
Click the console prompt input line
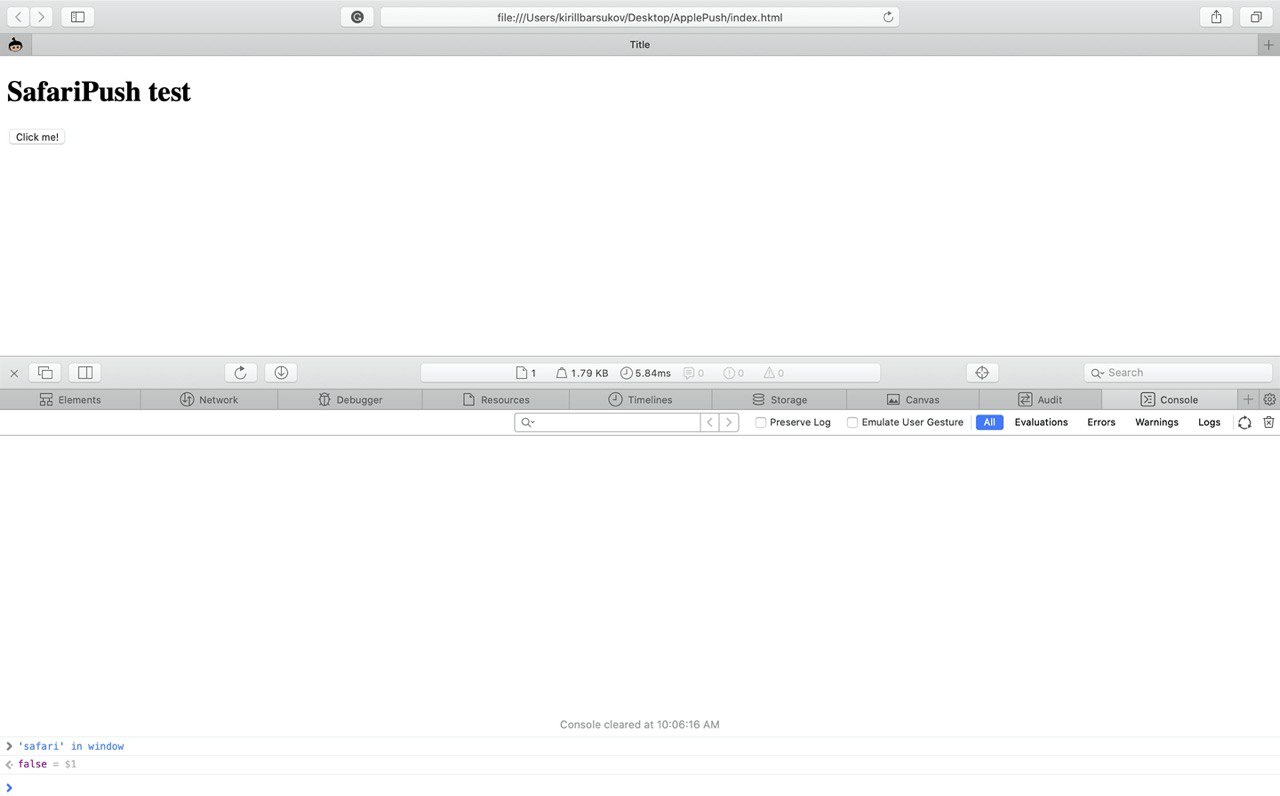[640, 787]
